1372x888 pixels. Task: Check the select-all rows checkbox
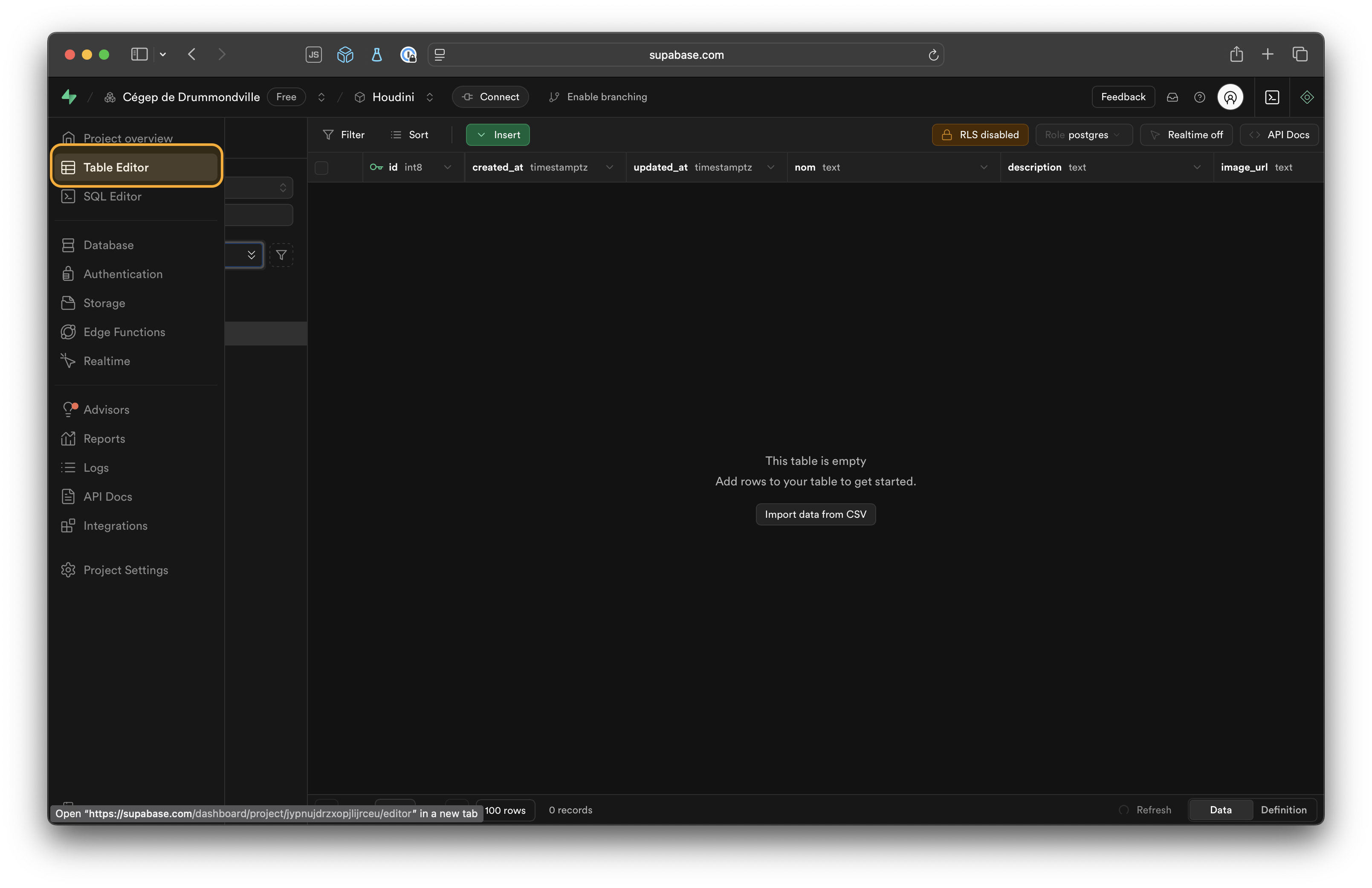(x=321, y=167)
